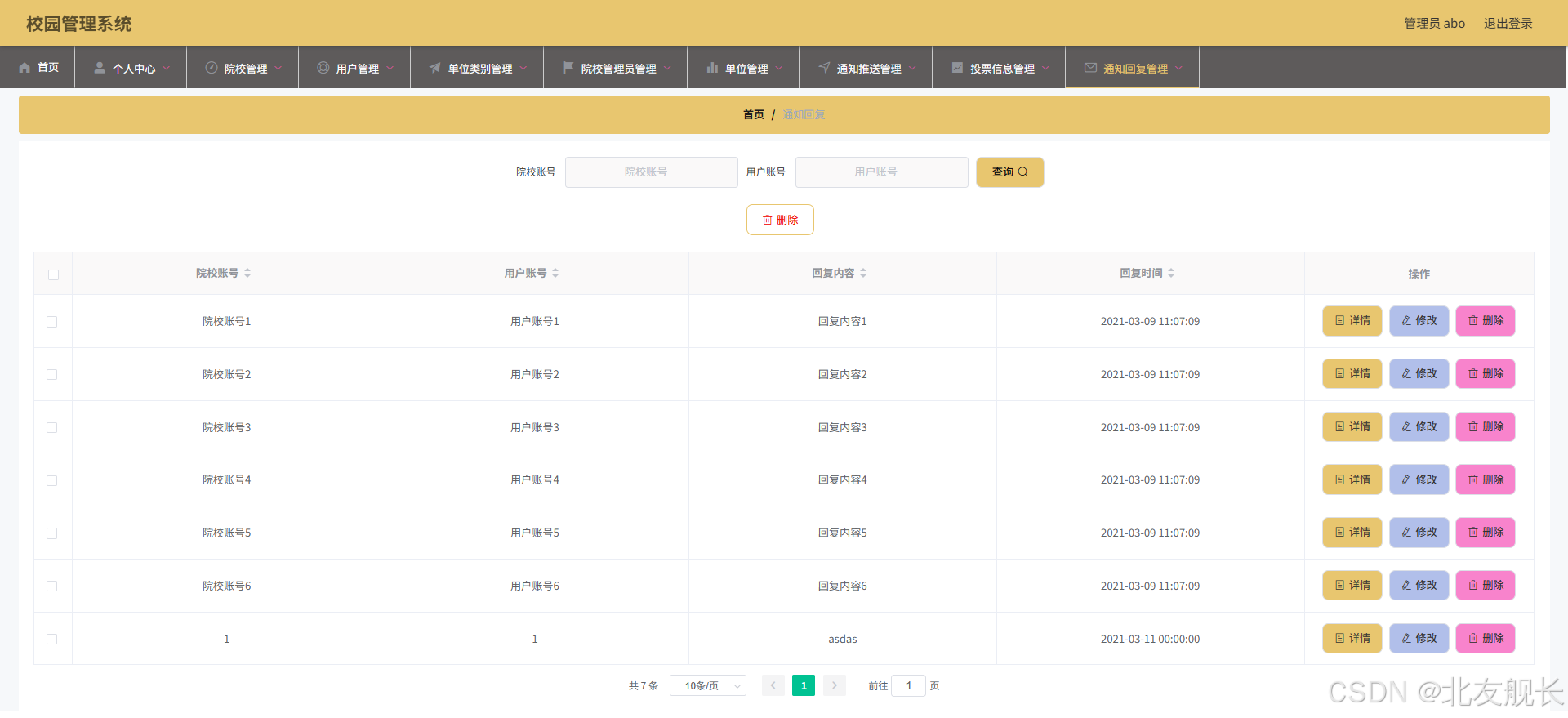Click the 回复内容4 cell
The image size is (1568, 718).
pyautogui.click(x=843, y=480)
